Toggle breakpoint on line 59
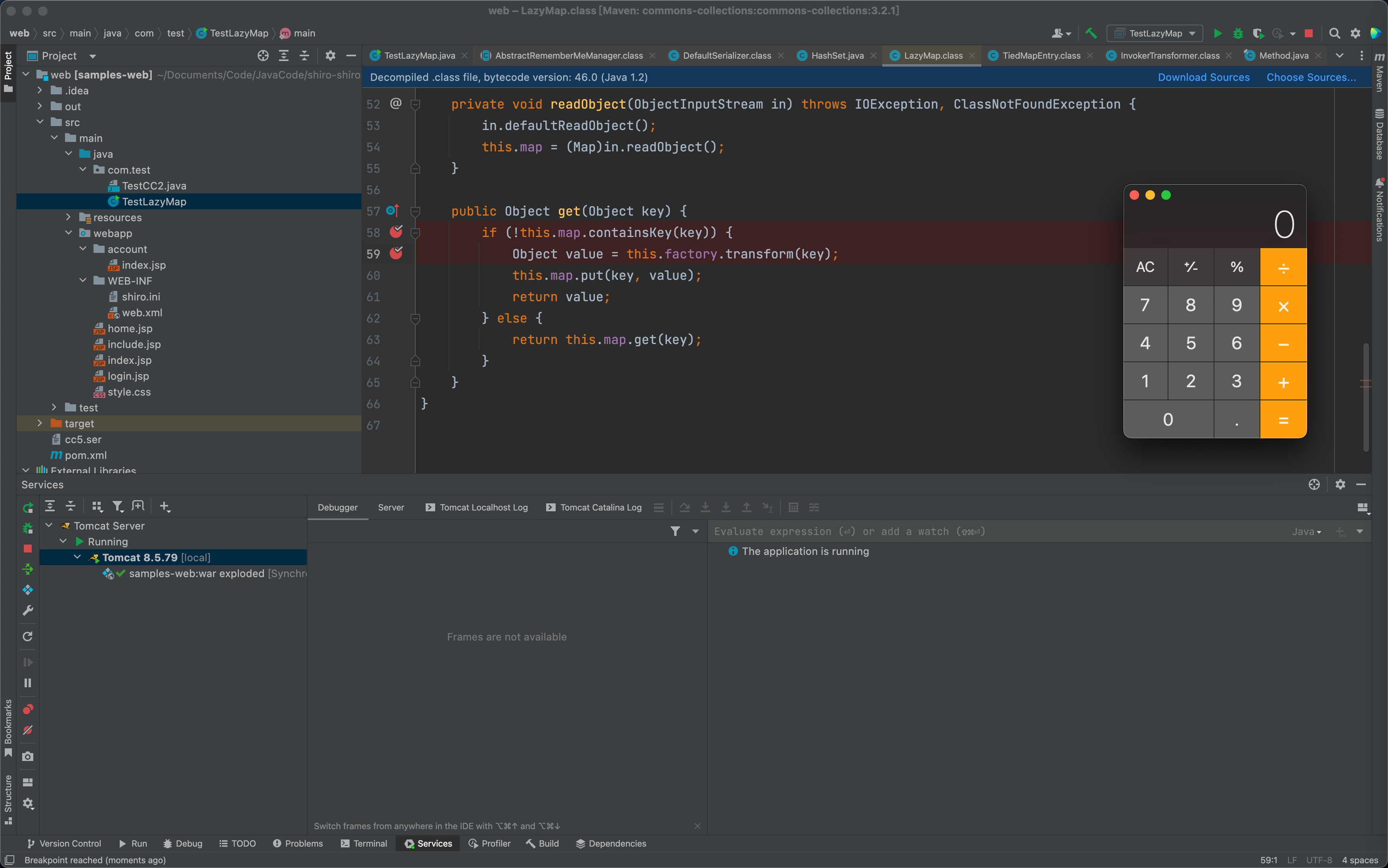 click(396, 253)
